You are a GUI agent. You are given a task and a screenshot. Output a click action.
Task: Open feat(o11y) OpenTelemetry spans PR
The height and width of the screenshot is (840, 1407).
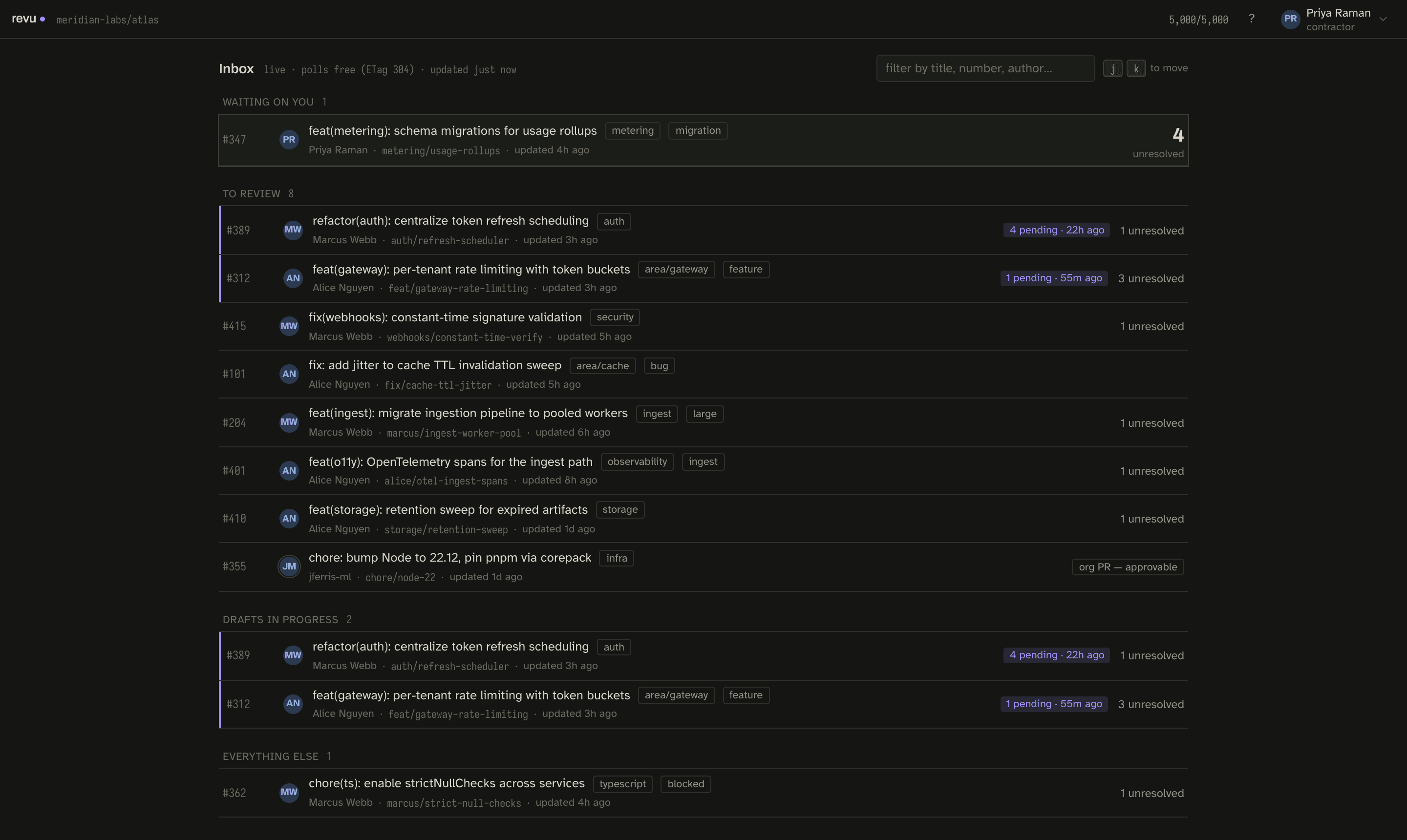click(703, 470)
